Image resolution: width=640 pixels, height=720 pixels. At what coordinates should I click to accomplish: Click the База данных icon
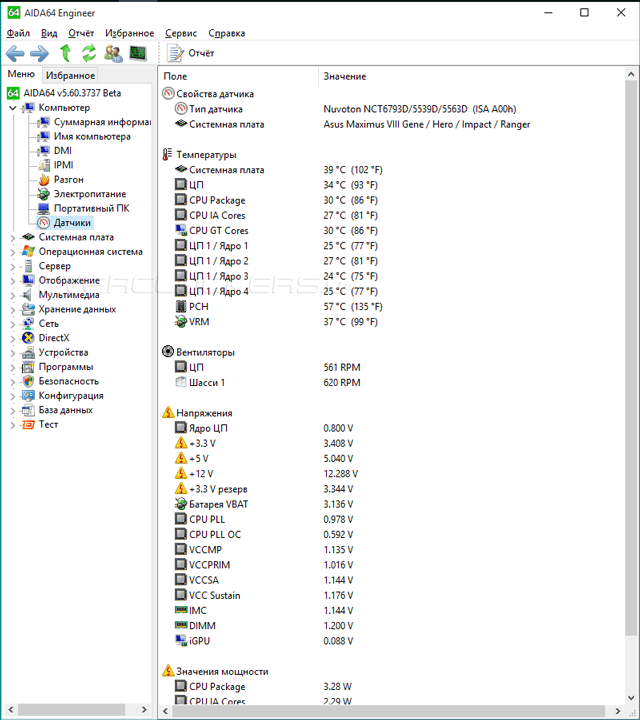coord(28,410)
